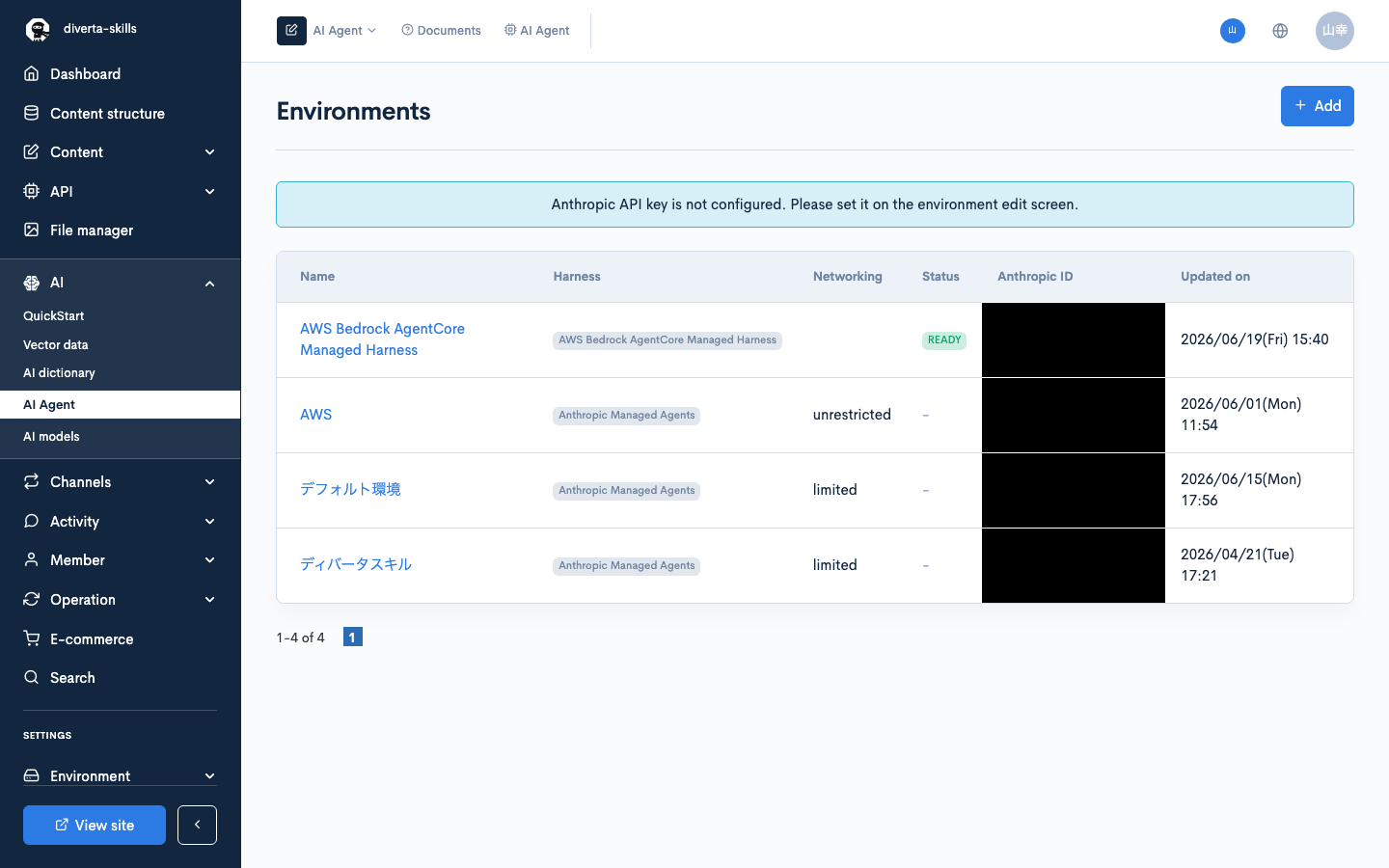Expand the API menu chevron
Image resolution: width=1389 pixels, height=868 pixels.
[210, 191]
